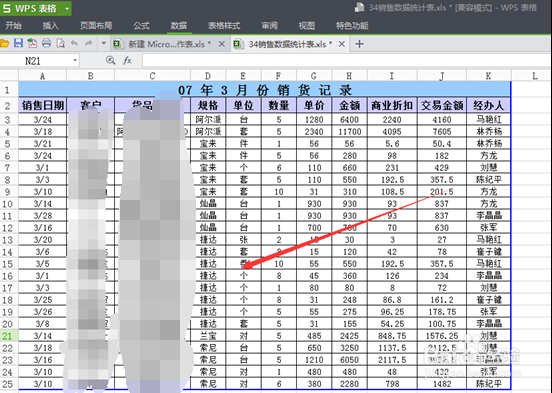Click cell with value 11700
This screenshot has height=393, width=552.
pyautogui.click(x=349, y=132)
